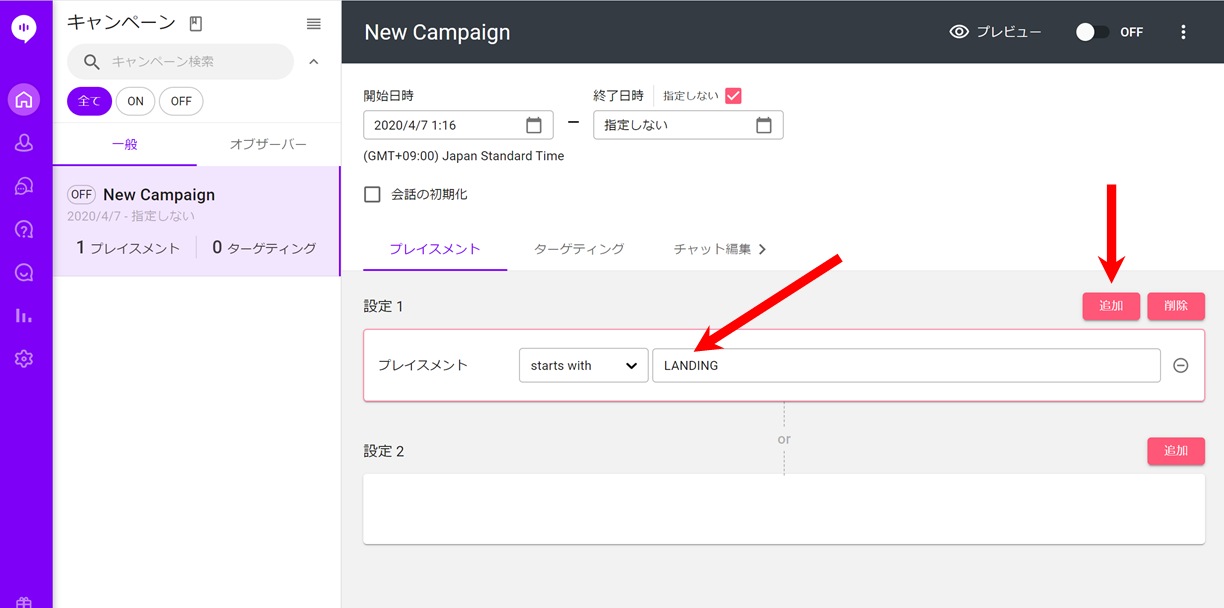This screenshot has width=1224, height=608.
Task: Select the ON filter chip
Action: pos(135,101)
